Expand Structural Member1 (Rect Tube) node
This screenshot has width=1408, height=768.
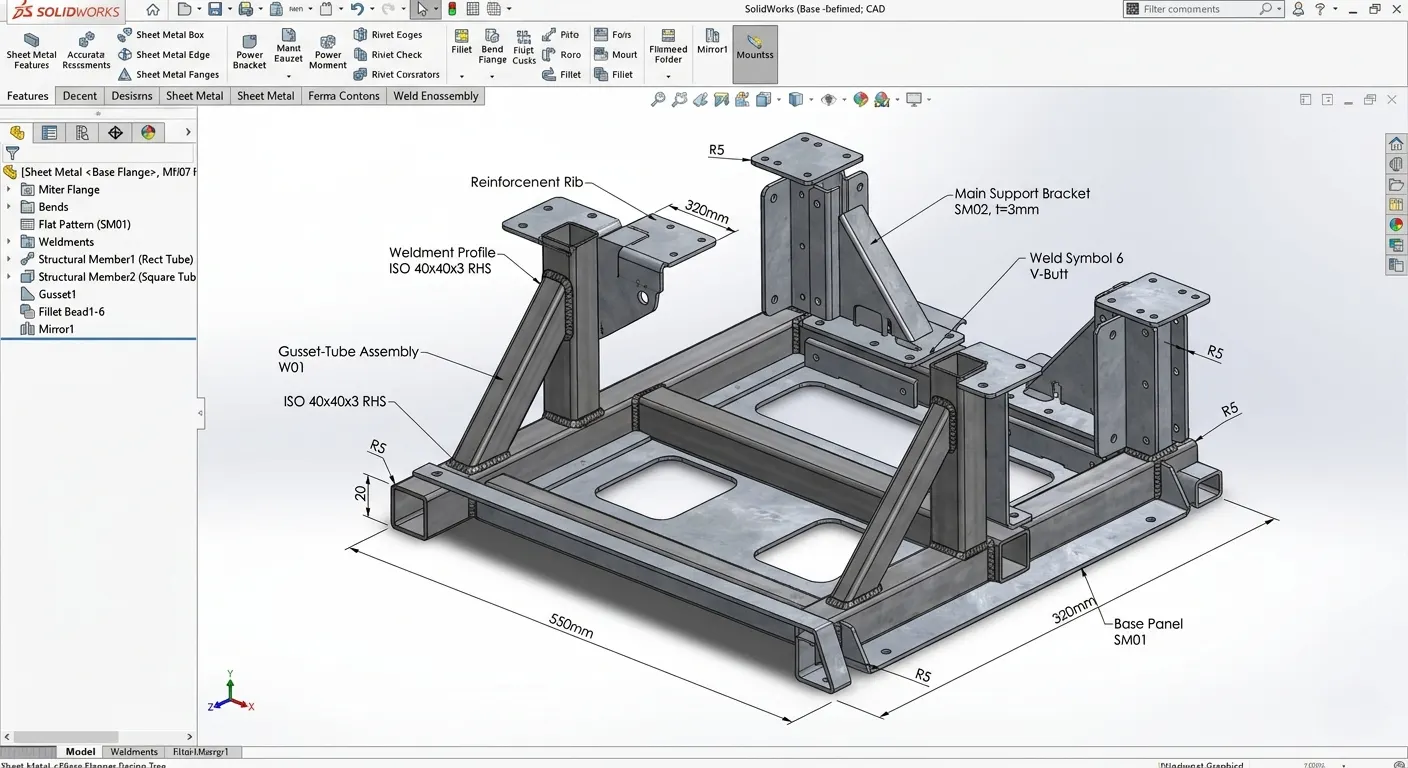point(9,259)
